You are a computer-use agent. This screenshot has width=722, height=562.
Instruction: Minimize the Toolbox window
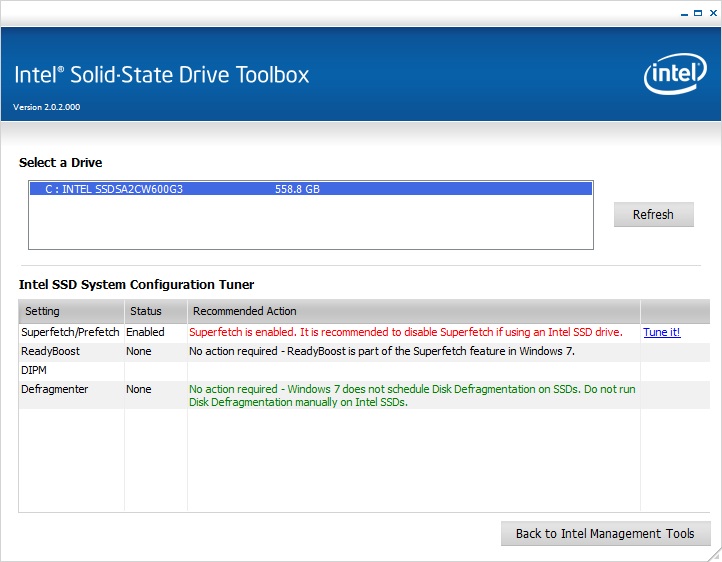[682, 13]
